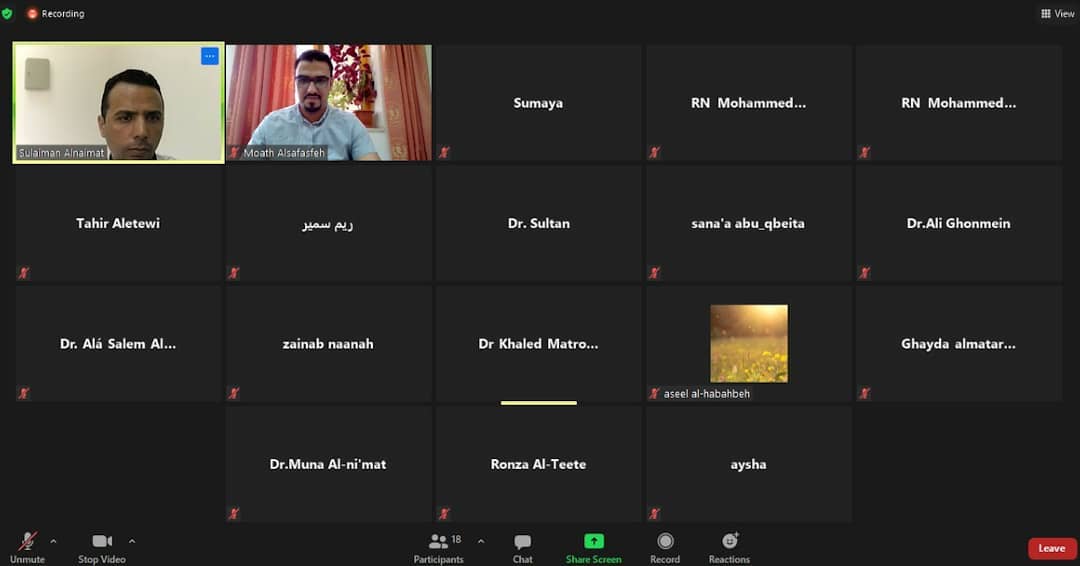The width and height of the screenshot is (1080, 566).
Task: Unmute the microphone
Action: coord(27,543)
